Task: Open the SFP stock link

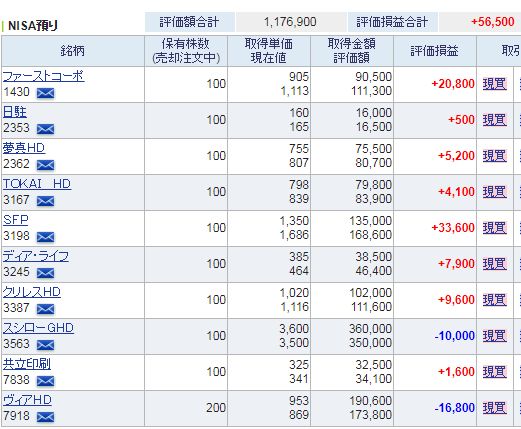Action: (15, 220)
